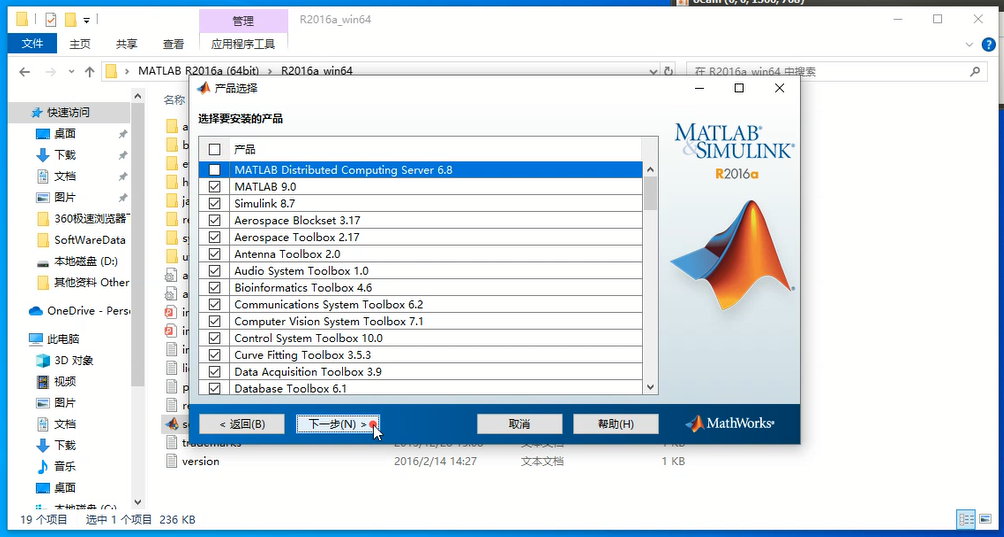
Task: Open 文档 documents in Quick access
Action: pos(65,176)
